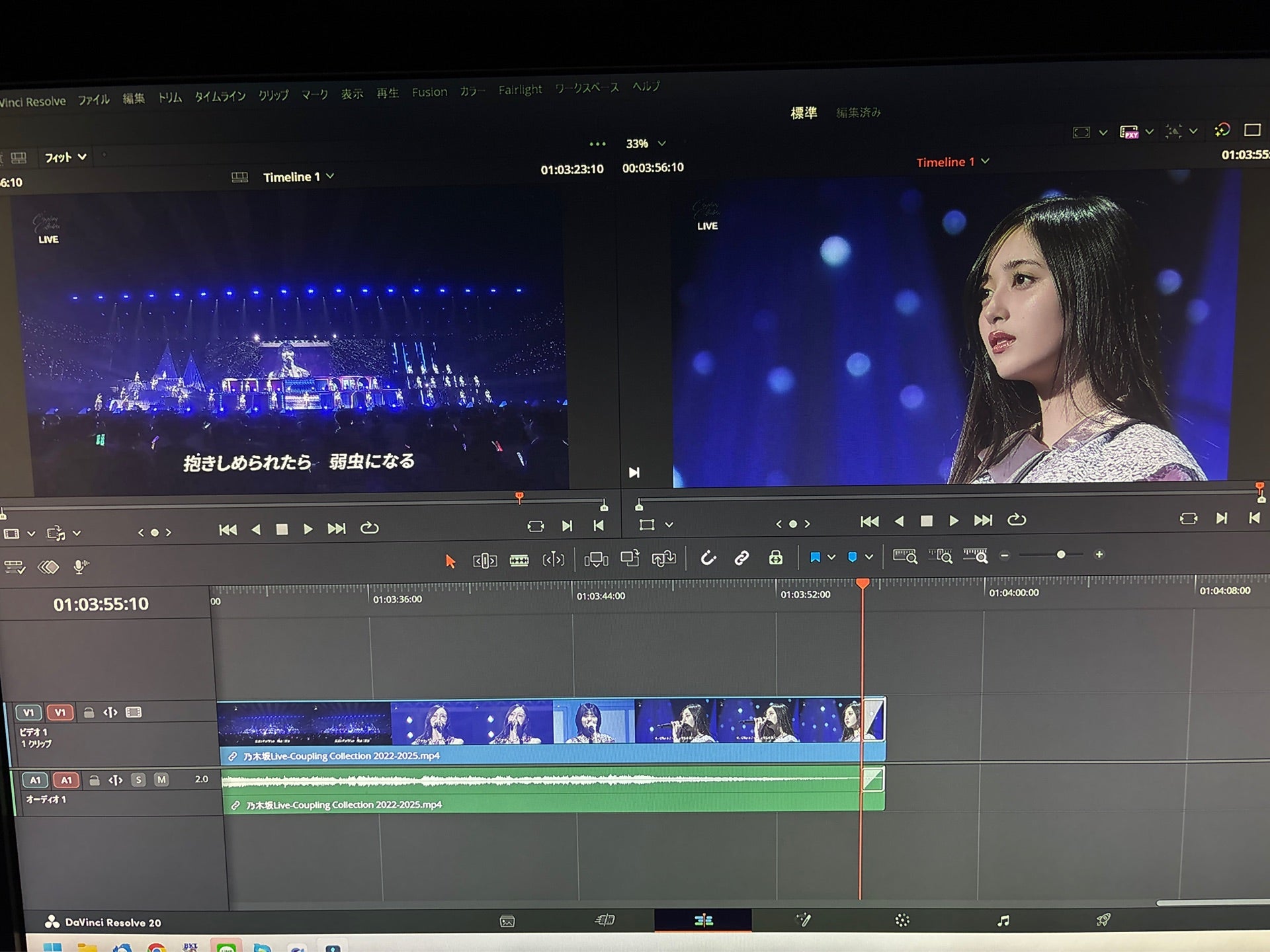
Task: Click the Full Extent Zoom icon
Action: point(905,556)
